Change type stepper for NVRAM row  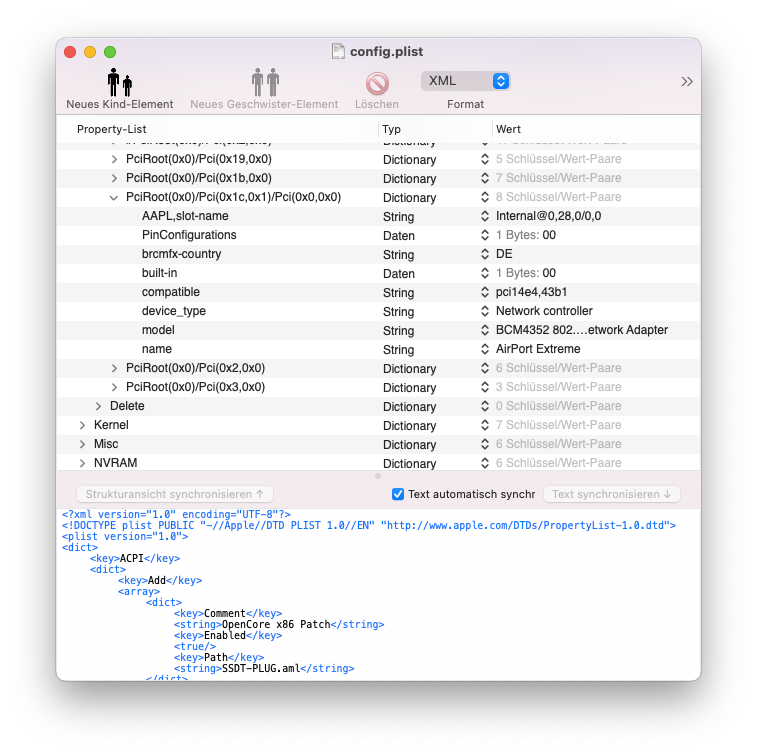[485, 463]
